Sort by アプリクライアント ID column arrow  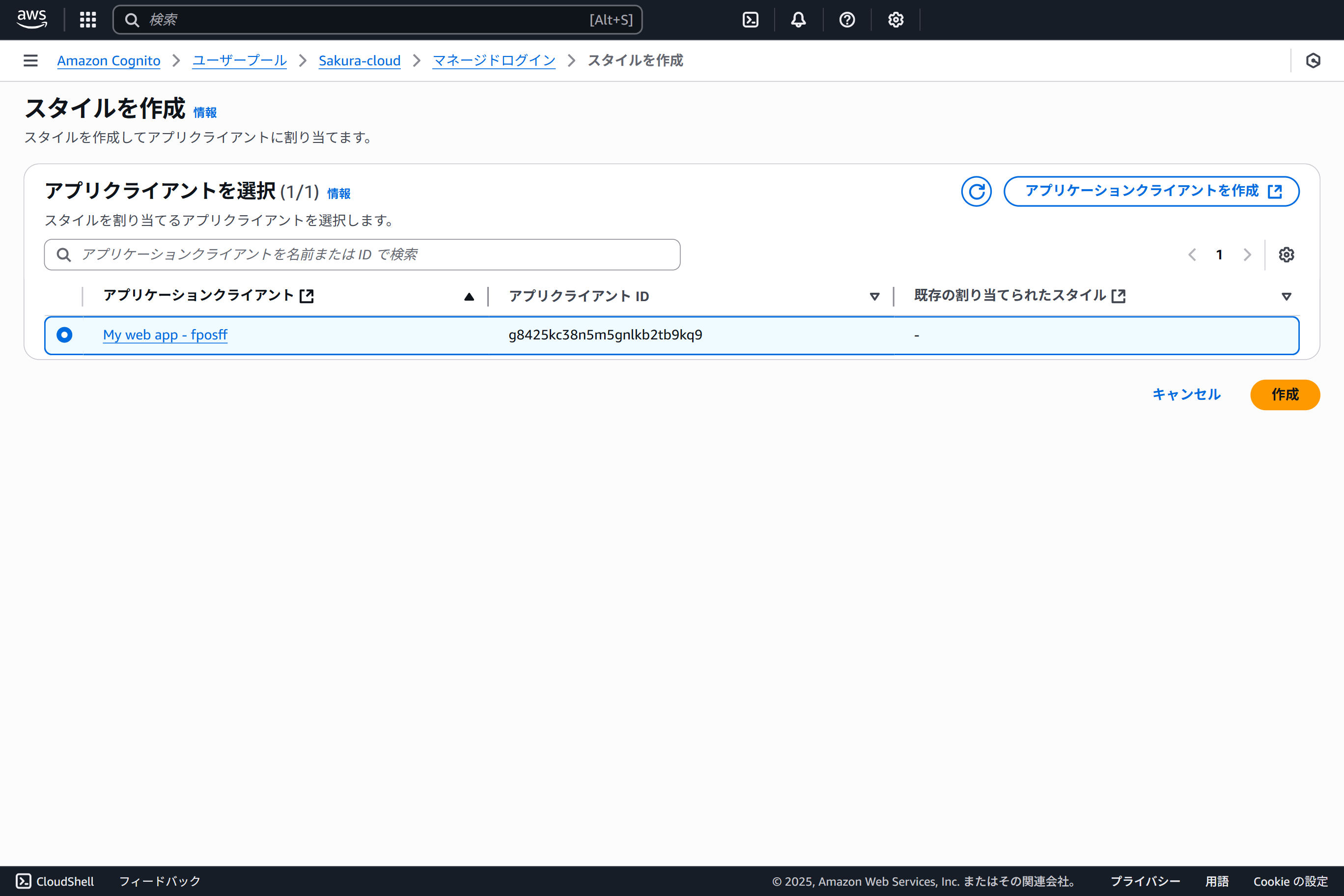point(874,296)
